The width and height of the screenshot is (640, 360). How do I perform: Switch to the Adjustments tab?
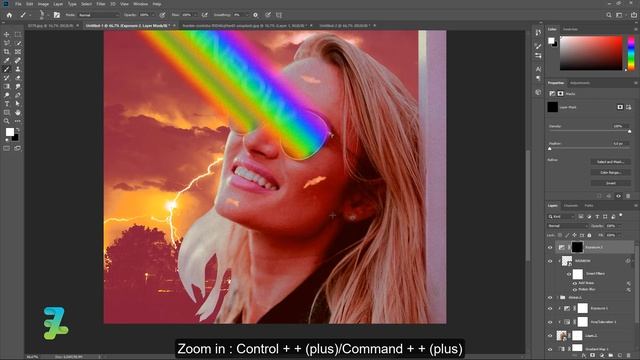click(580, 83)
